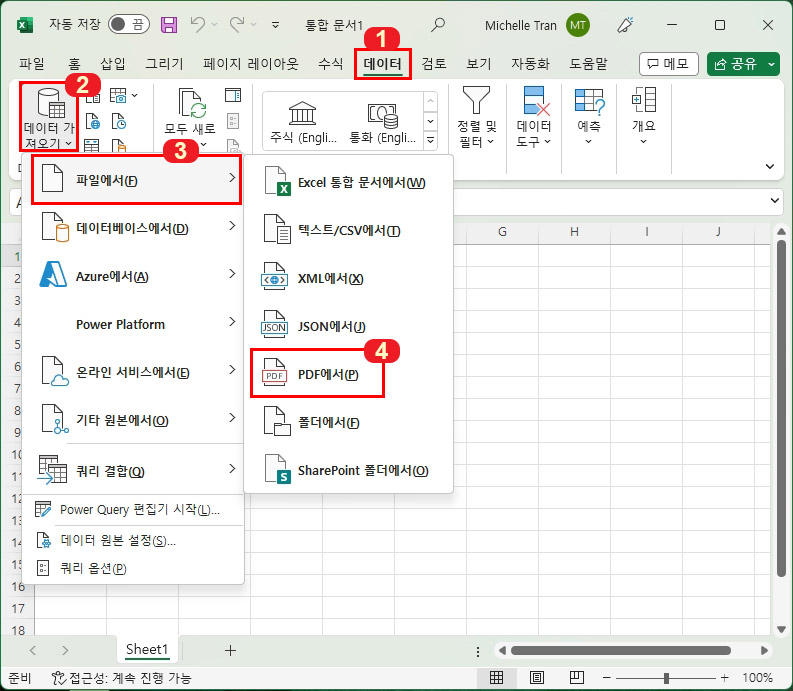Open the 정렬 및 필터 dropdown

tap(476, 117)
